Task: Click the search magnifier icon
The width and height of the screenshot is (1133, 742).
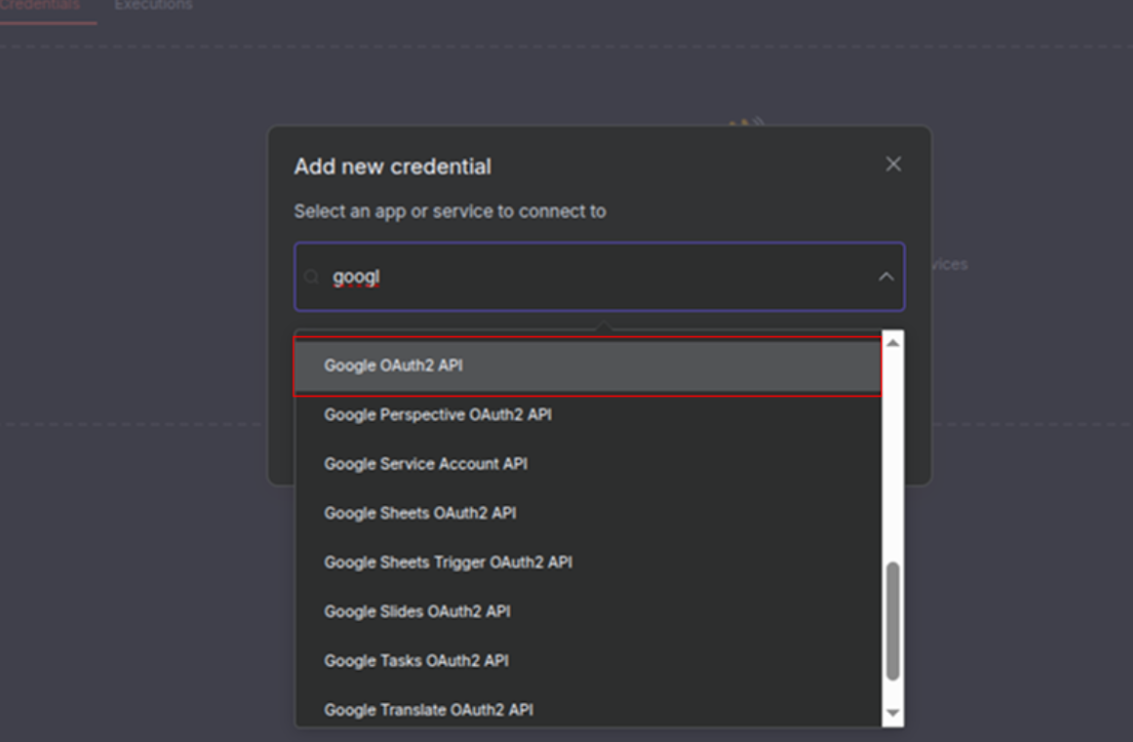Action: 311,277
